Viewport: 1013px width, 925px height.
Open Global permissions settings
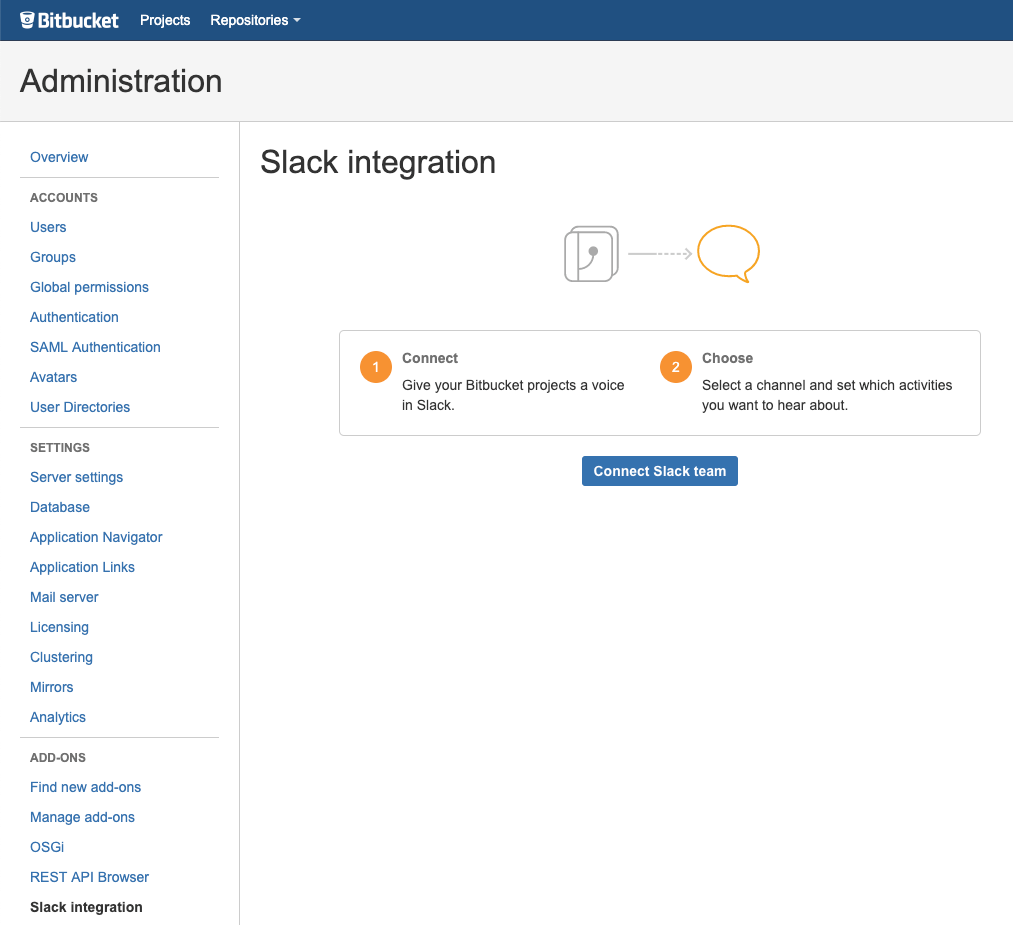coord(89,287)
